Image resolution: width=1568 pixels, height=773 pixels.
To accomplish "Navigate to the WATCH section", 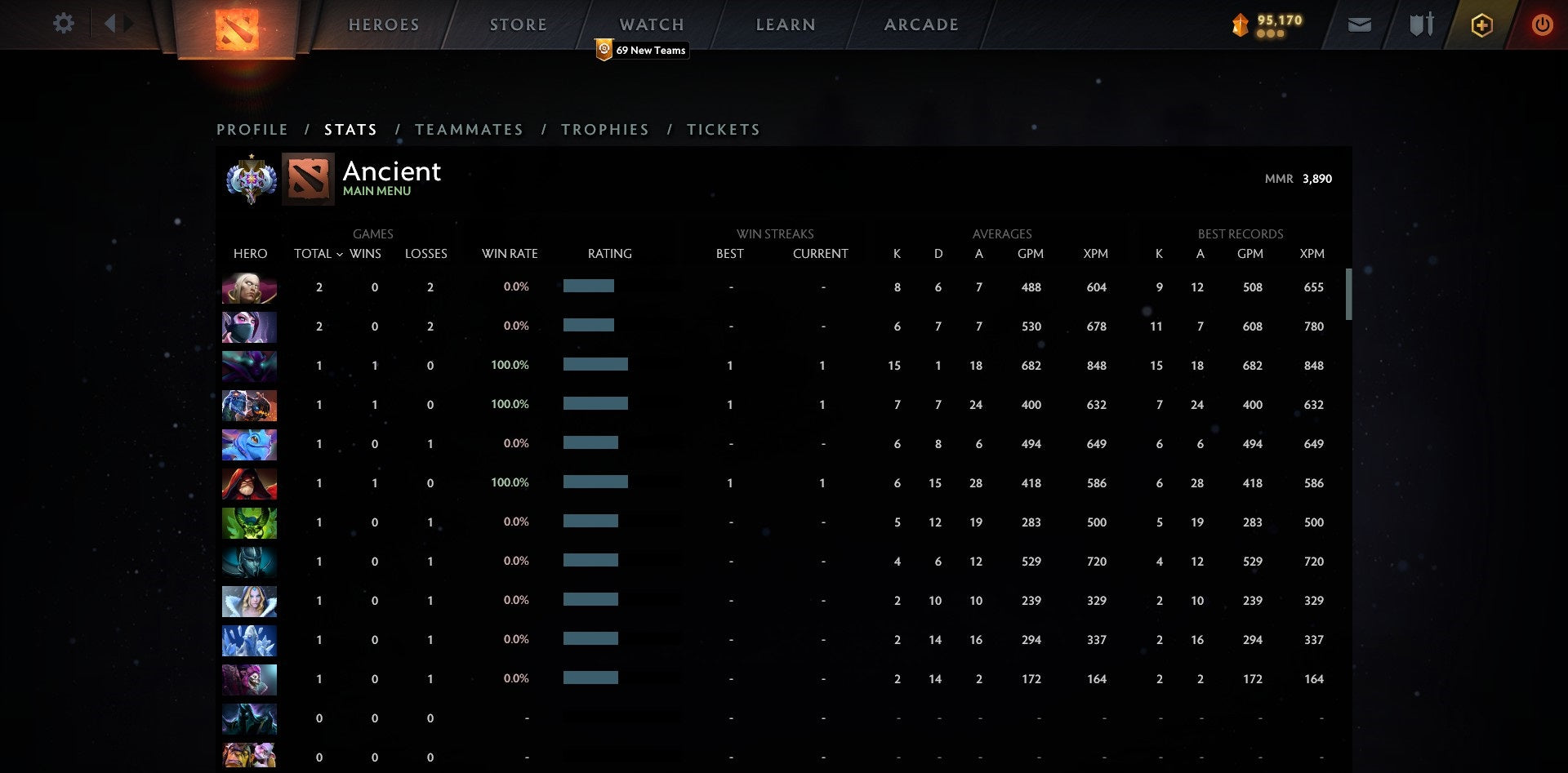I will pos(651,24).
